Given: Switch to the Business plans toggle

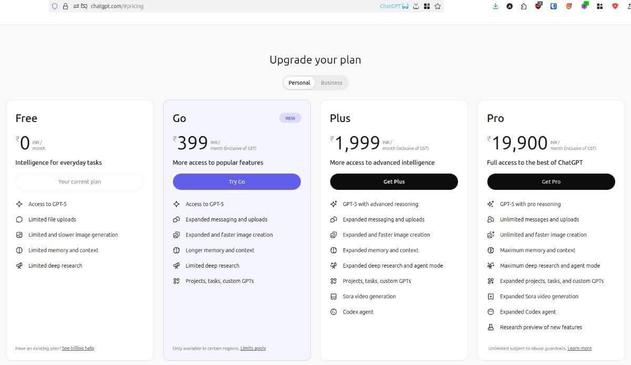Looking at the screenshot, I should coord(331,83).
